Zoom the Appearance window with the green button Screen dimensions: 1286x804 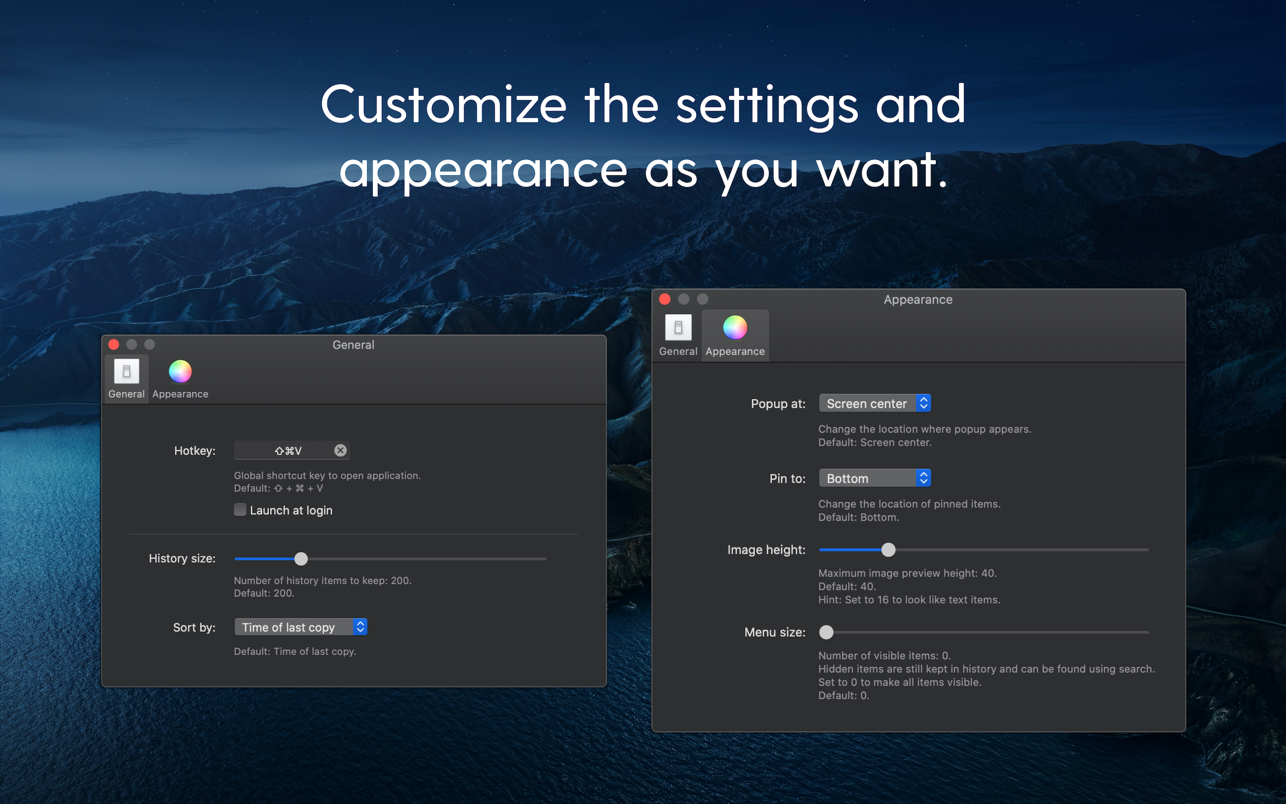[x=703, y=299]
